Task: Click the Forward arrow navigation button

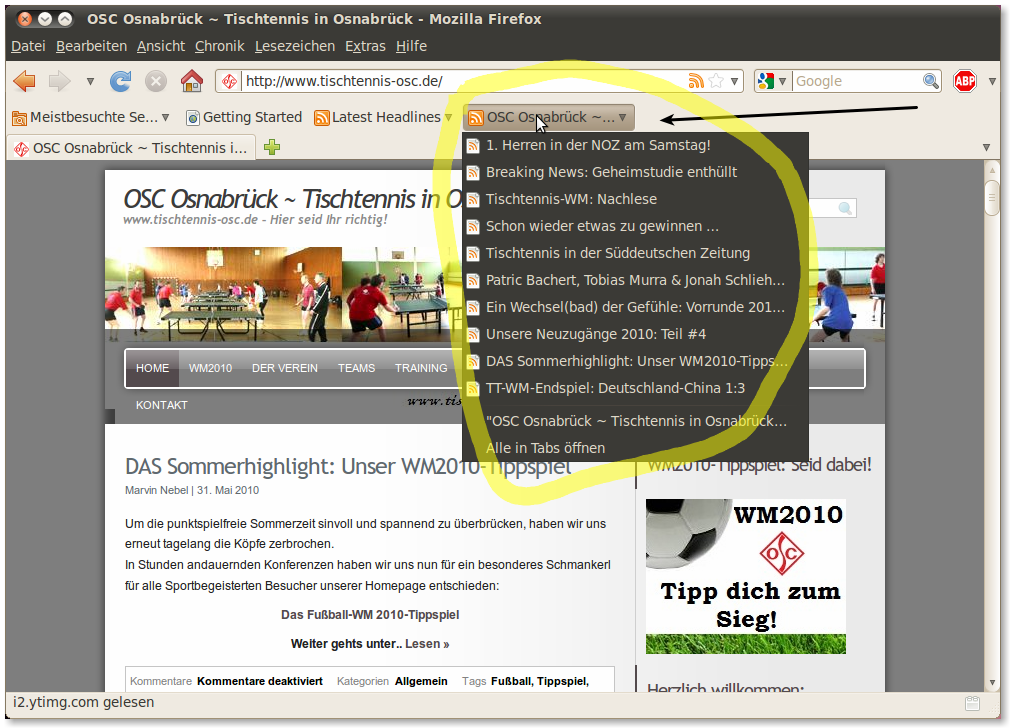Action: pos(60,81)
